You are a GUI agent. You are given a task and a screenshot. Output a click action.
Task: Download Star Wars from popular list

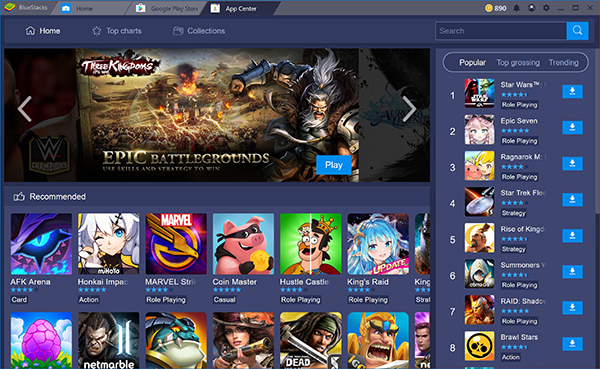(572, 91)
